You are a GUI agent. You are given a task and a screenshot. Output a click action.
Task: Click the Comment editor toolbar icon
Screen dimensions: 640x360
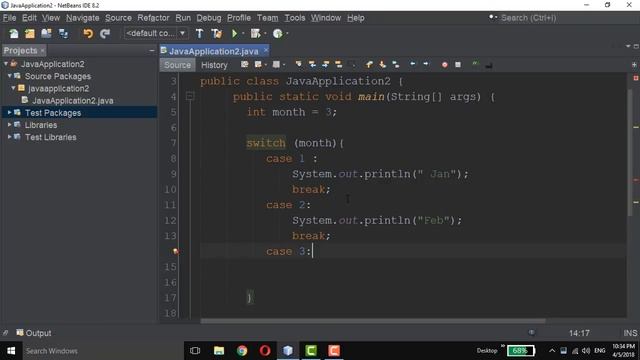tap(475, 64)
